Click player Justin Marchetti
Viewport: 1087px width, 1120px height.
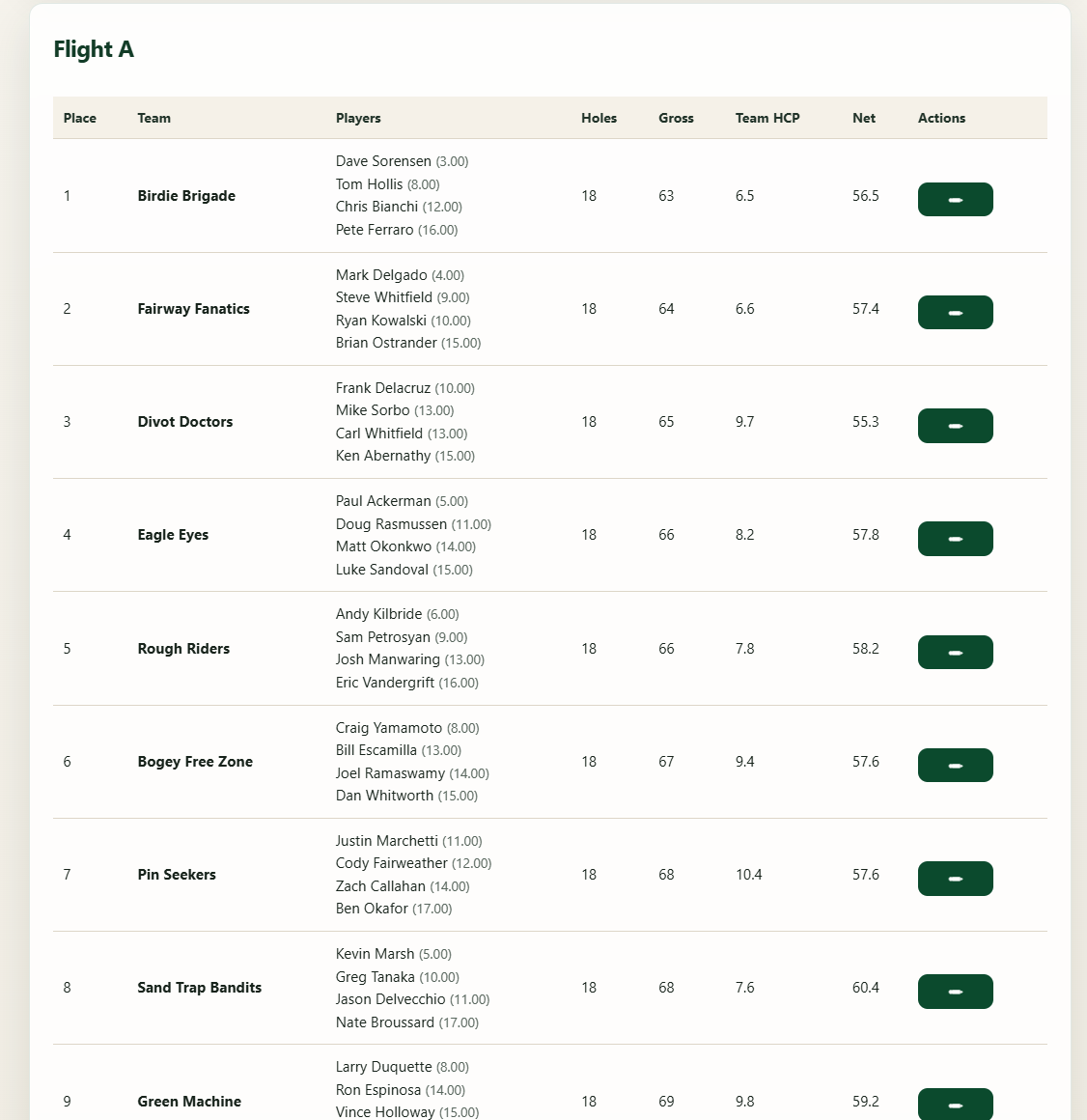pyautogui.click(x=386, y=841)
